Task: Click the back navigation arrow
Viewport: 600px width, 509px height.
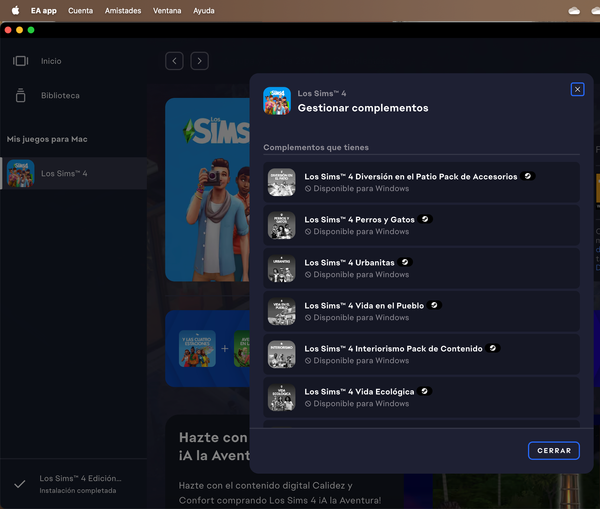Action: coord(174,61)
